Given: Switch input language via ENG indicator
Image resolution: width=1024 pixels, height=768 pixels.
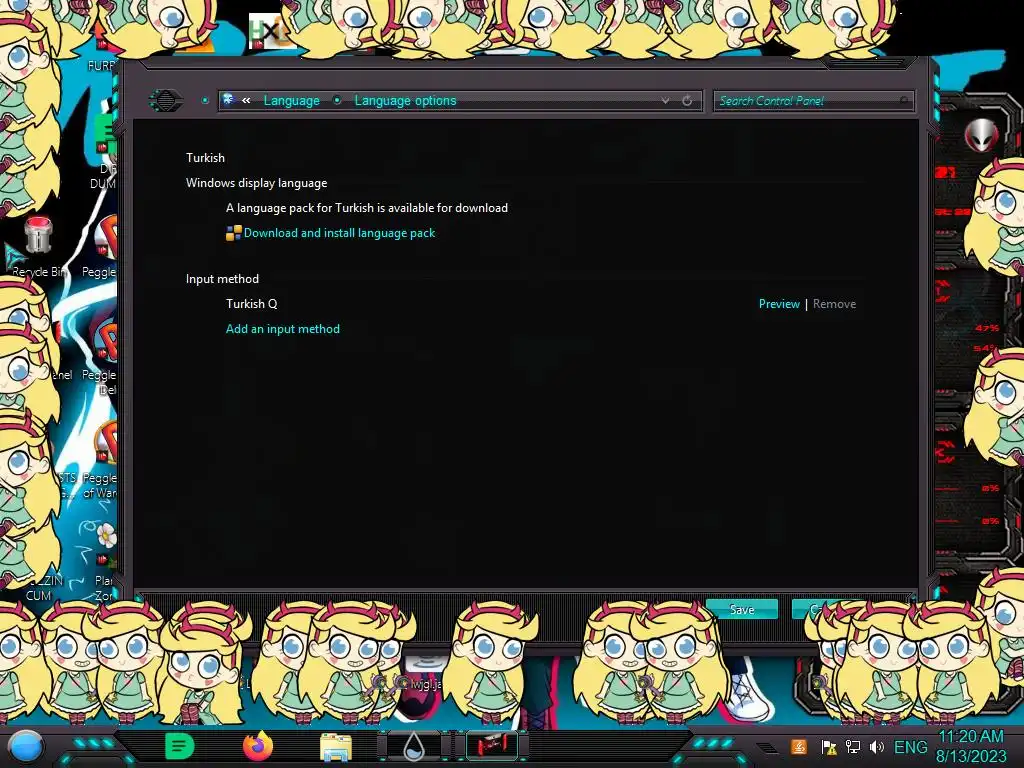Looking at the screenshot, I should coord(910,747).
